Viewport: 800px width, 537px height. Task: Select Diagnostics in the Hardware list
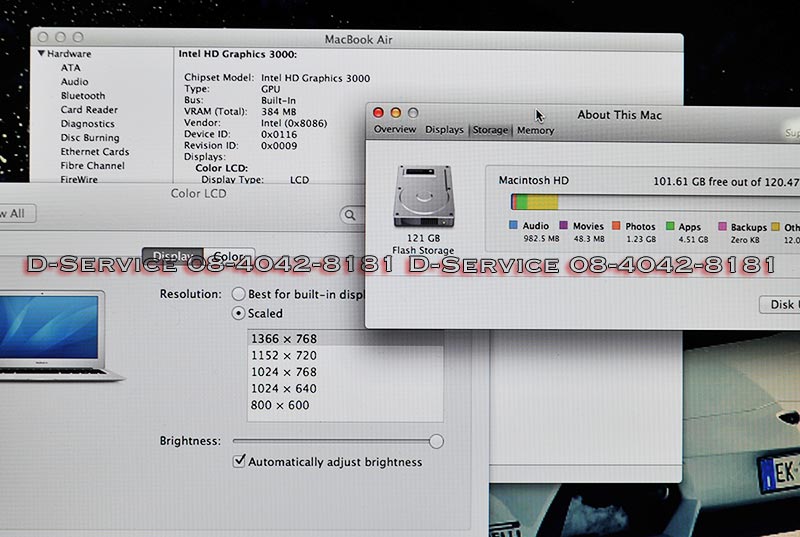[x=87, y=123]
